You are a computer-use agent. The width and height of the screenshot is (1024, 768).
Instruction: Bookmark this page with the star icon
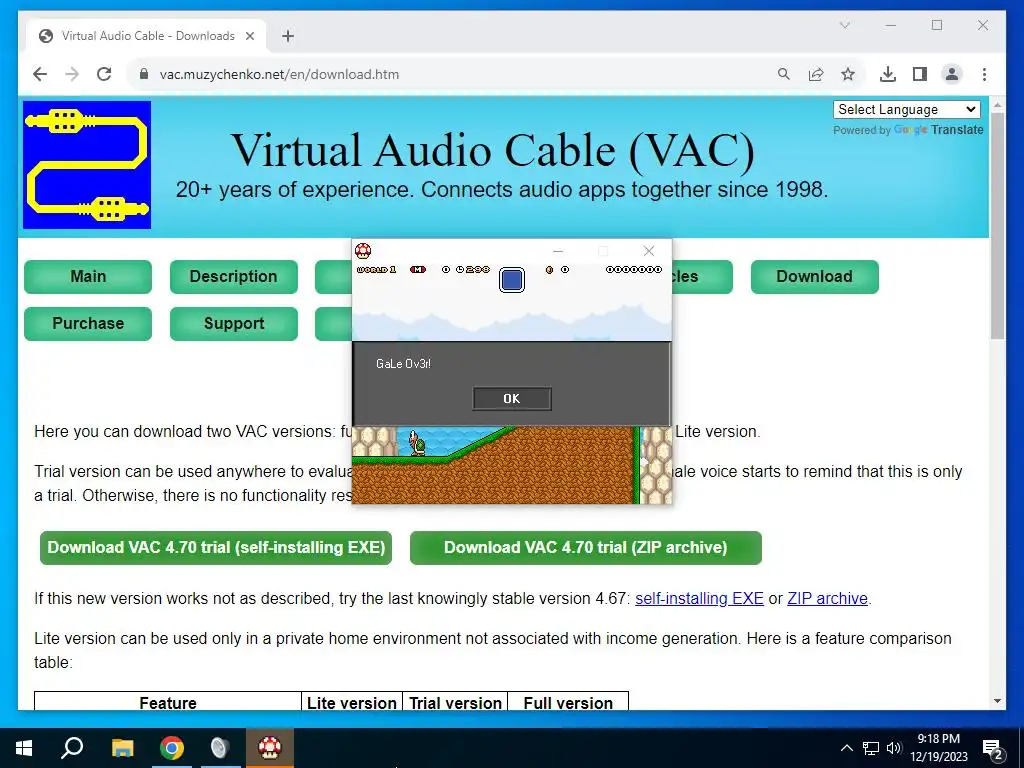848,74
